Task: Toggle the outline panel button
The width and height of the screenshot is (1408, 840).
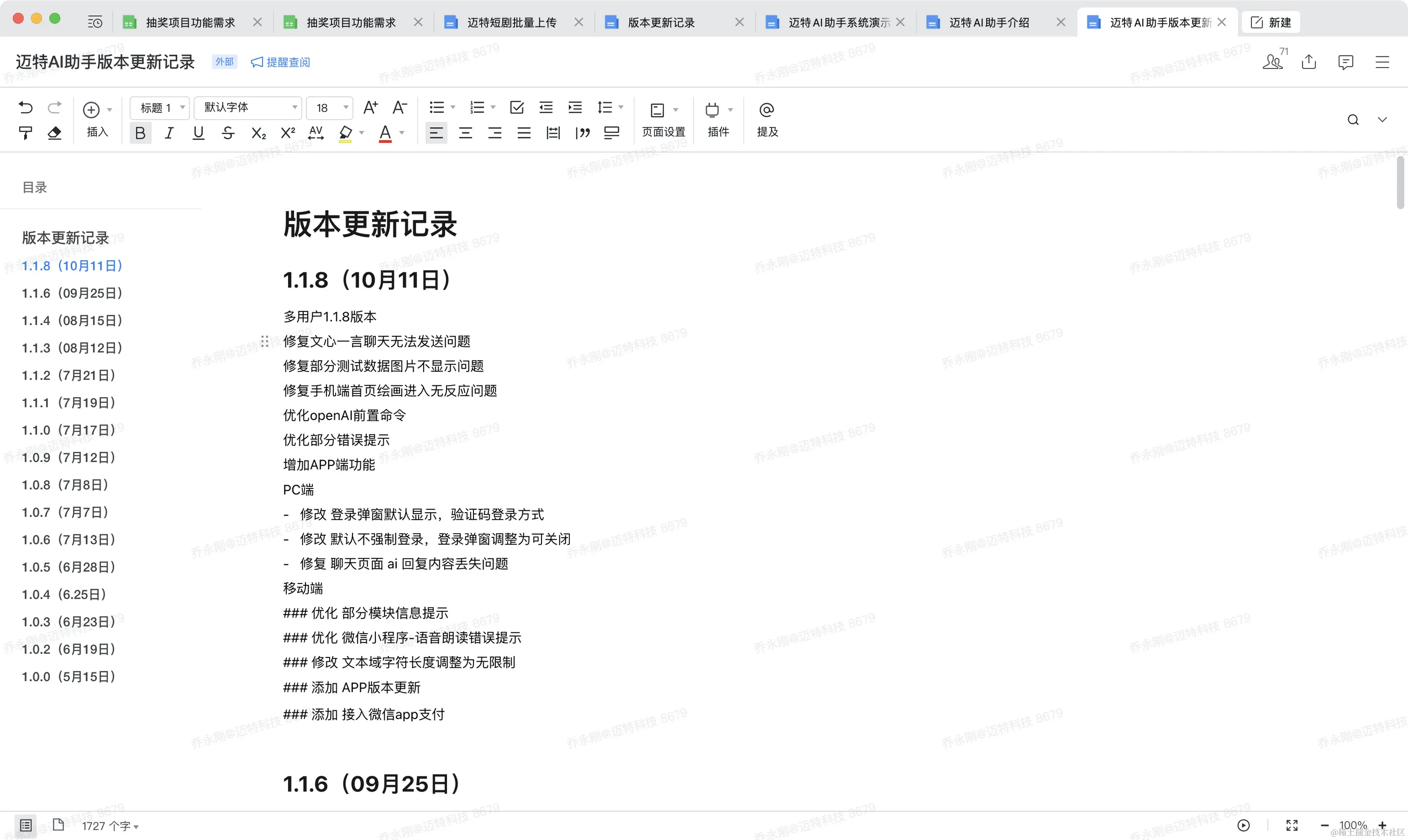Action: pos(26,825)
